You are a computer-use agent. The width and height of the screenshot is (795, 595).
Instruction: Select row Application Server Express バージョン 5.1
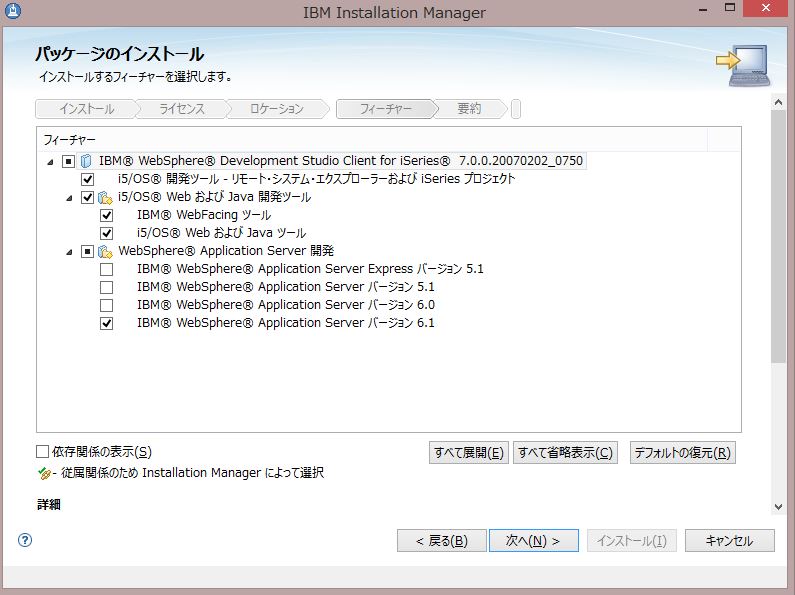[310, 269]
